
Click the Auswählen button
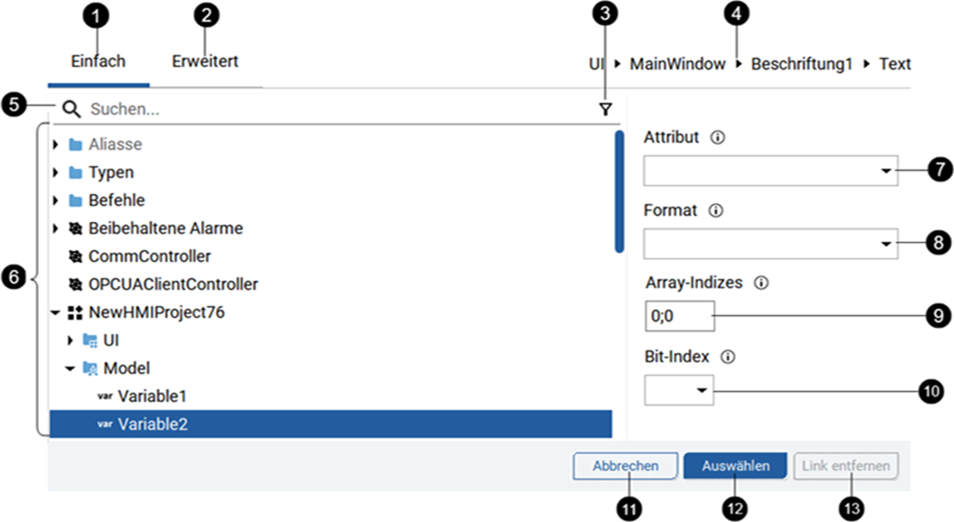[735, 466]
